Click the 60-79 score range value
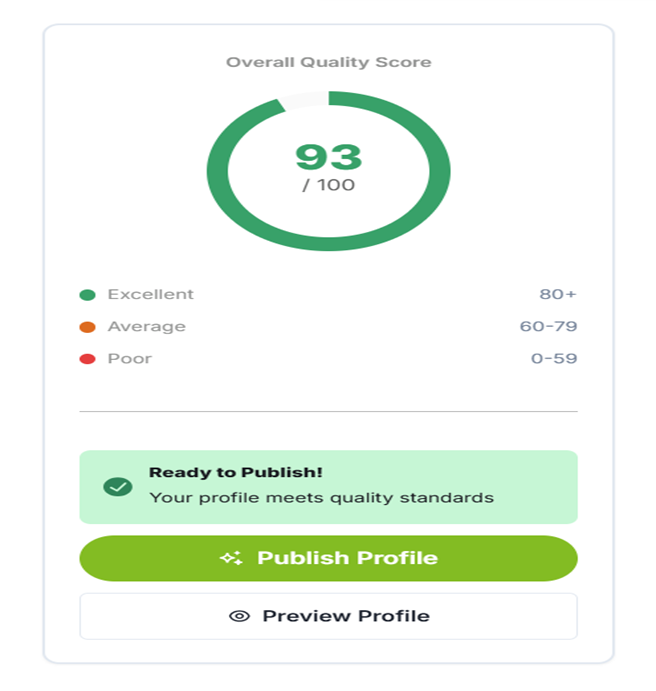The height and width of the screenshot is (691, 656). pyautogui.click(x=551, y=326)
